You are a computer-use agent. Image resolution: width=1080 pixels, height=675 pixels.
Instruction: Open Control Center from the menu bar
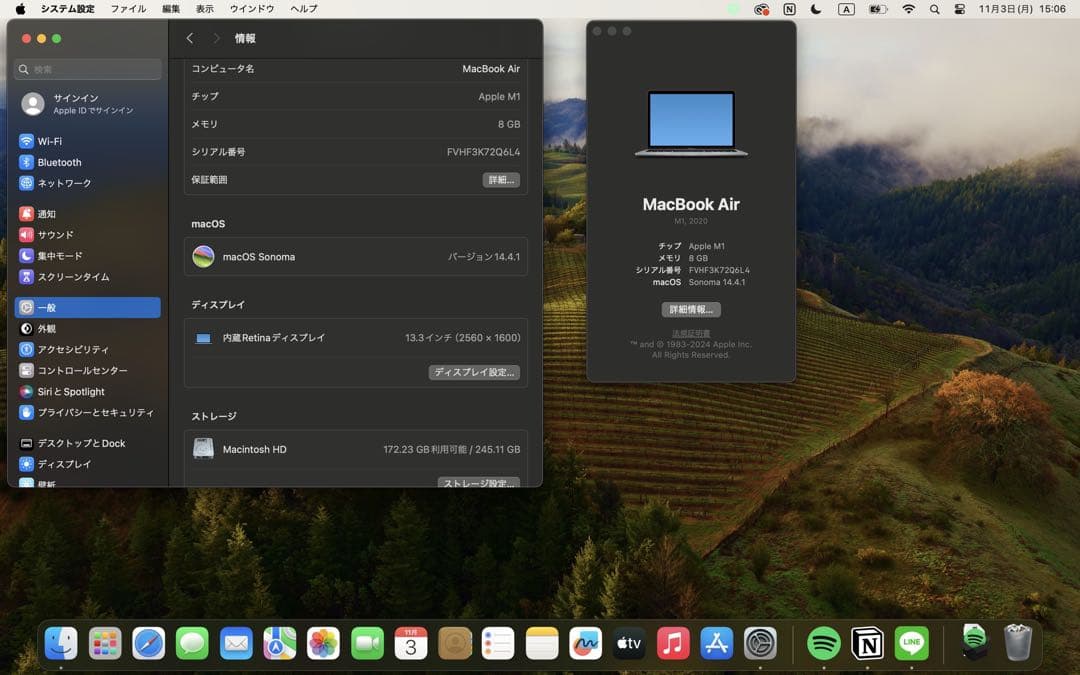959,9
